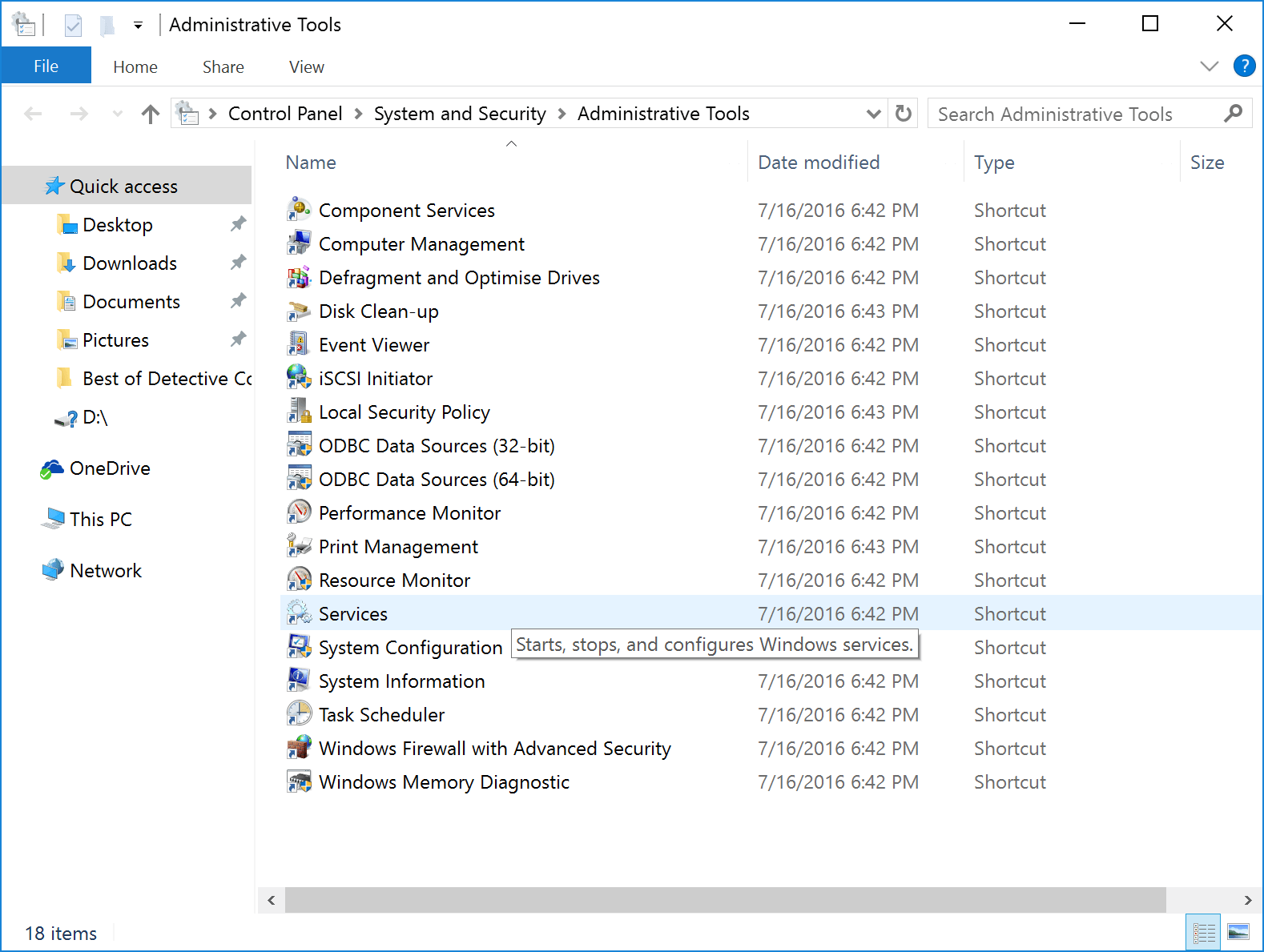Screen dimensions: 1264x952
Task: Click the Refresh address bar icon
Action: tap(903, 114)
